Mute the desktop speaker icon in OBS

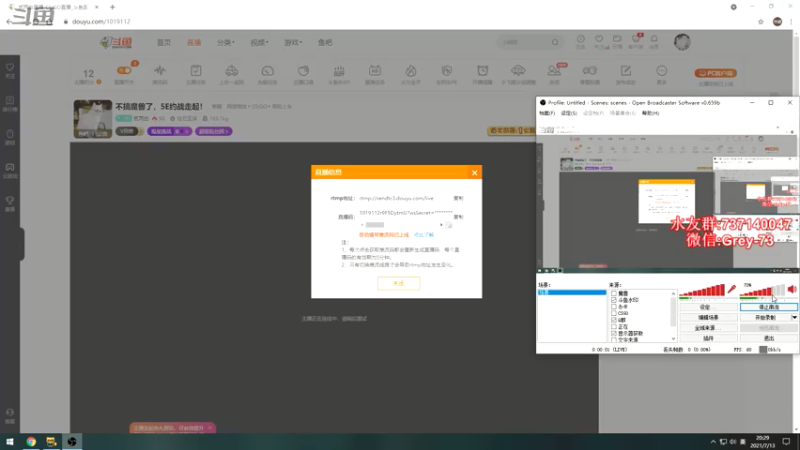point(792,289)
